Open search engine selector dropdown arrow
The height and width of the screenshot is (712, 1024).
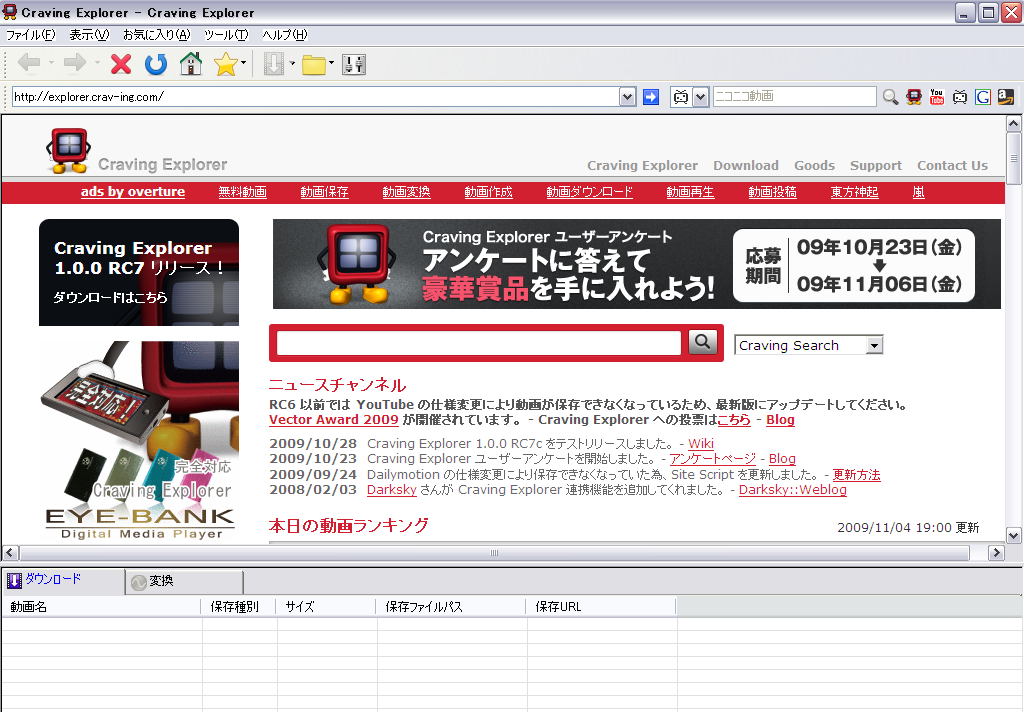coord(700,97)
